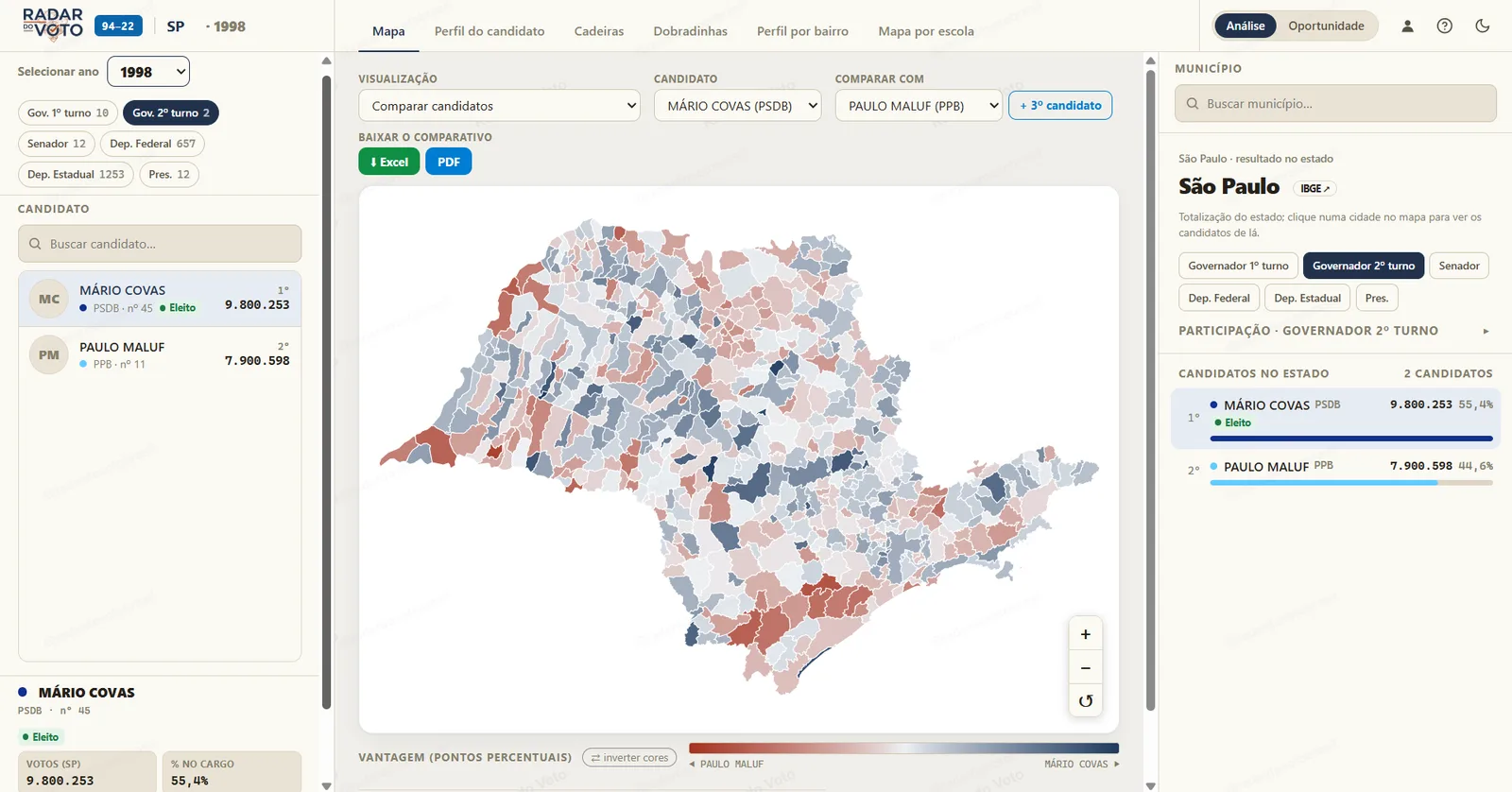The image size is (1512, 792).
Task: Open the Dobradinhas tab
Action: [x=691, y=31]
